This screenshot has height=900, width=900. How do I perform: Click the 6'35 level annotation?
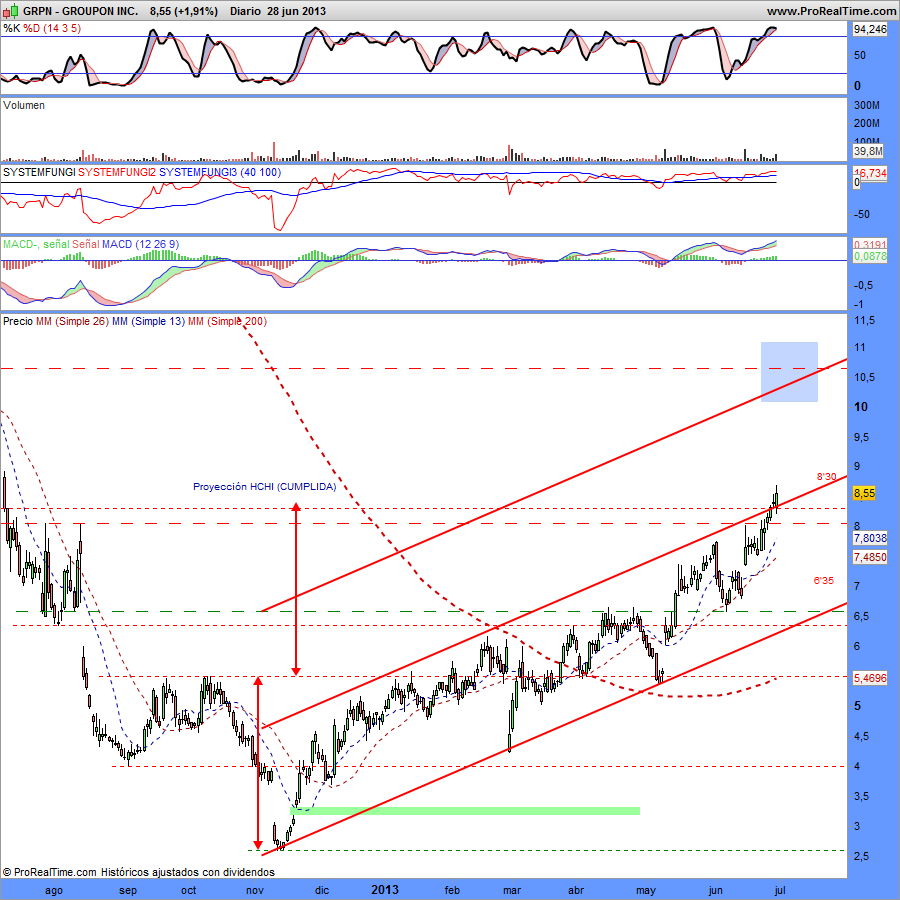pos(824,581)
